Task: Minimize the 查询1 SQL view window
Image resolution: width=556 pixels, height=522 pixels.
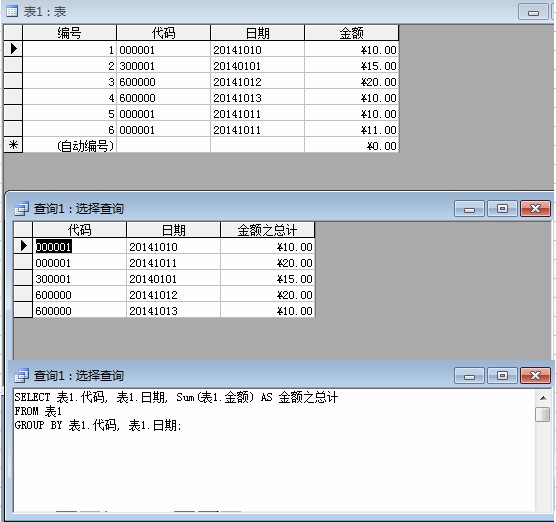Action: pos(469,376)
